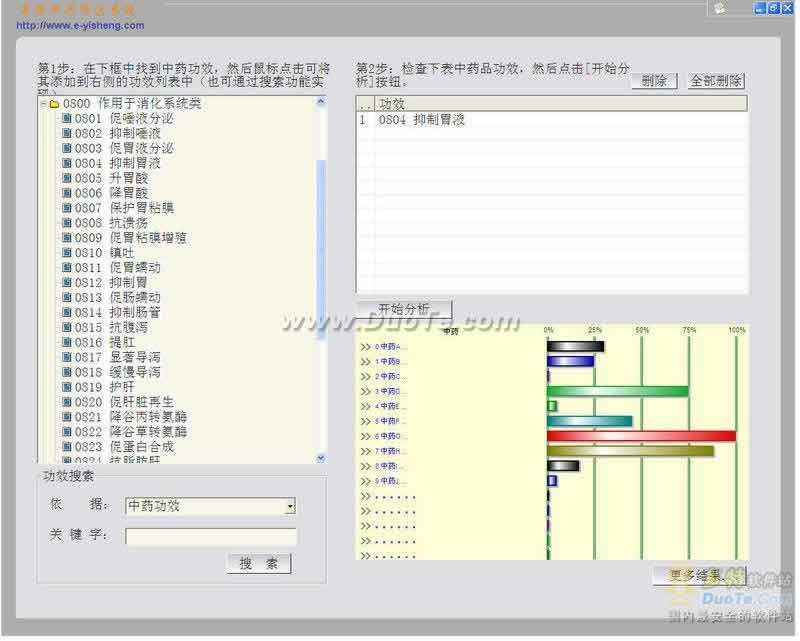Click the icon beside 0815 抗腹泻
This screenshot has width=800, height=641.
click(x=66, y=327)
